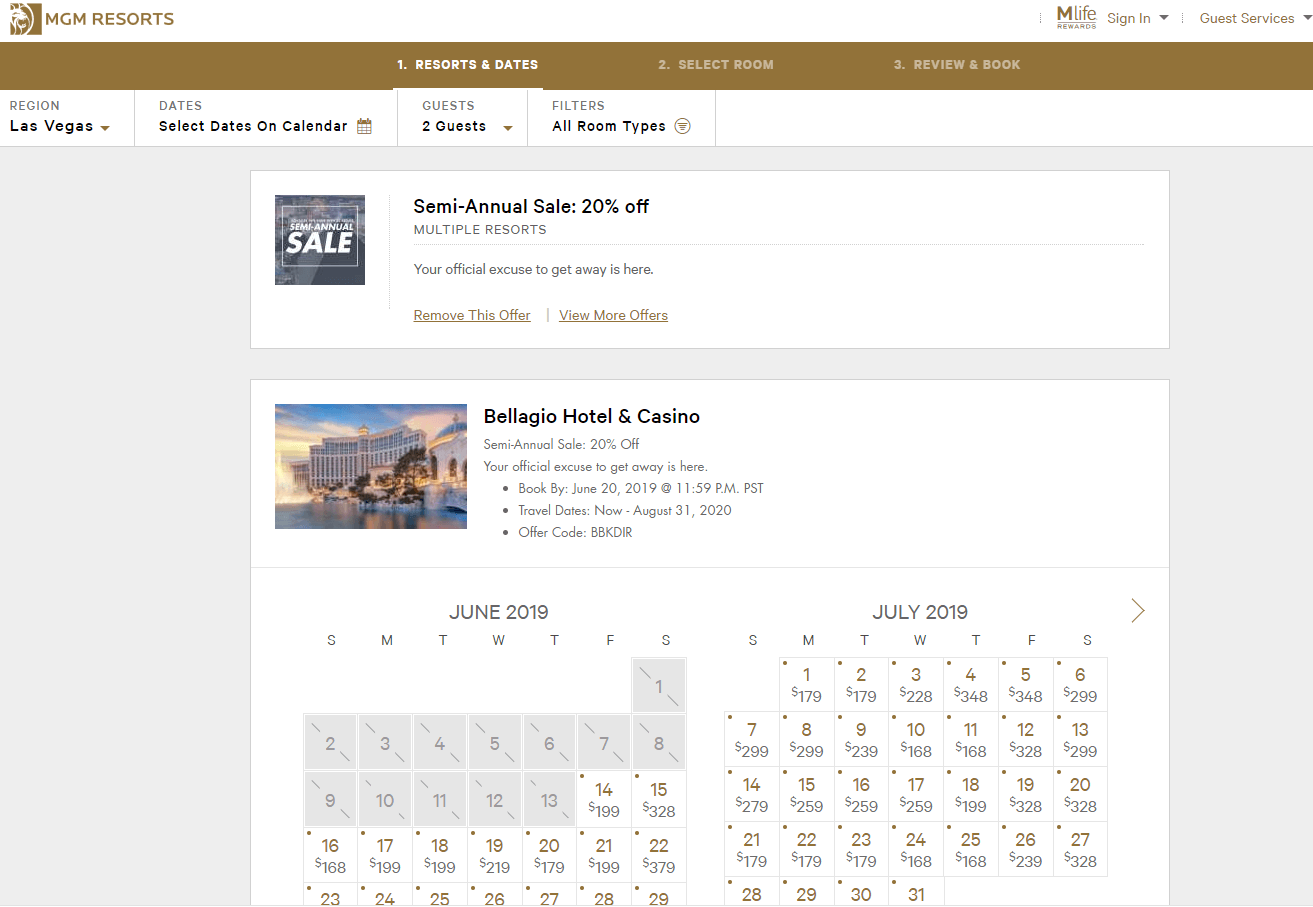This screenshot has width=1313, height=907.
Task: Select July 9 at $239
Action: (861, 739)
